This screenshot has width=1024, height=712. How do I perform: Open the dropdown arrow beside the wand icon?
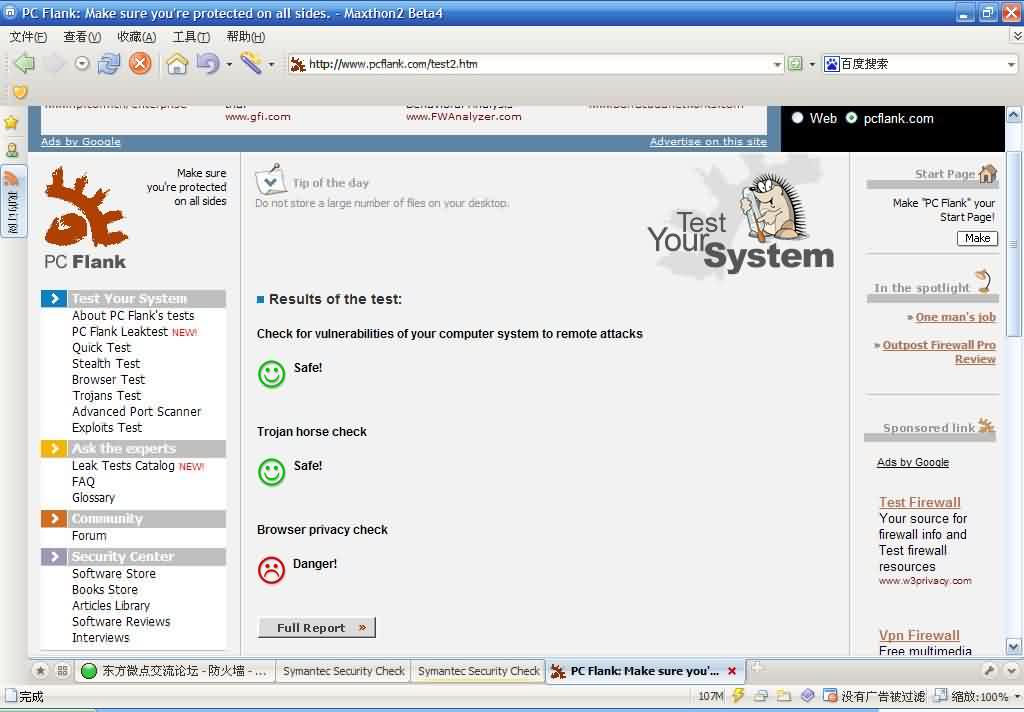(272, 64)
